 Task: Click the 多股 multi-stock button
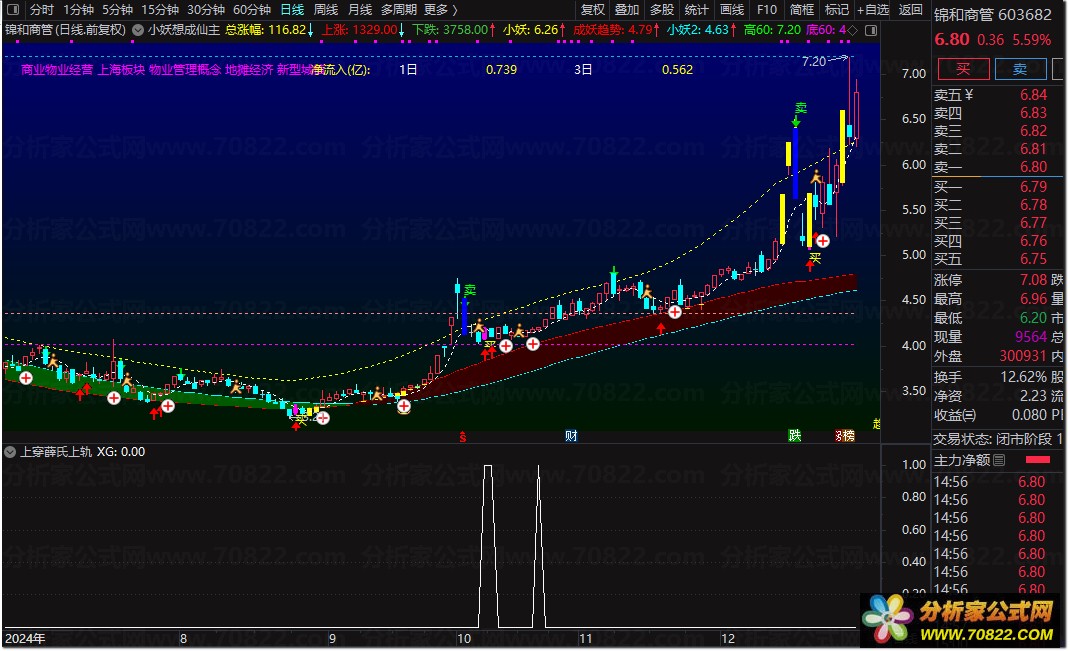click(661, 10)
